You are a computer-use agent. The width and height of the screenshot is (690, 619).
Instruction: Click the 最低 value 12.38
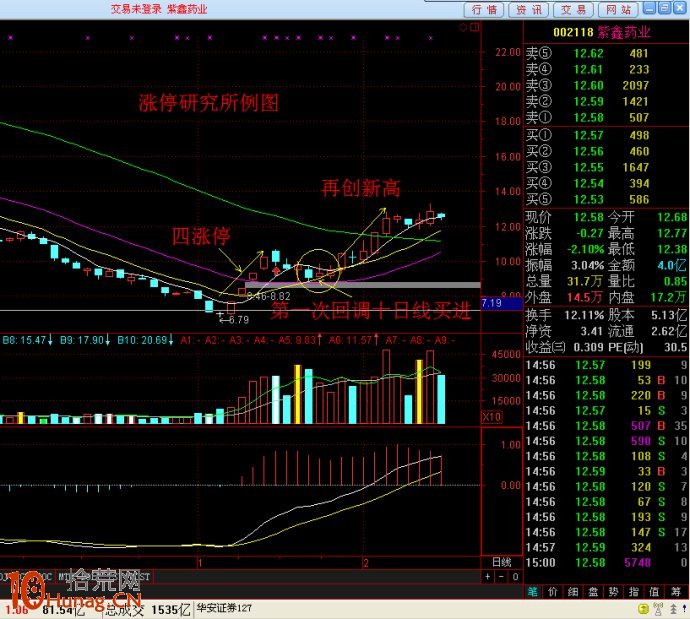pyautogui.click(x=672, y=249)
